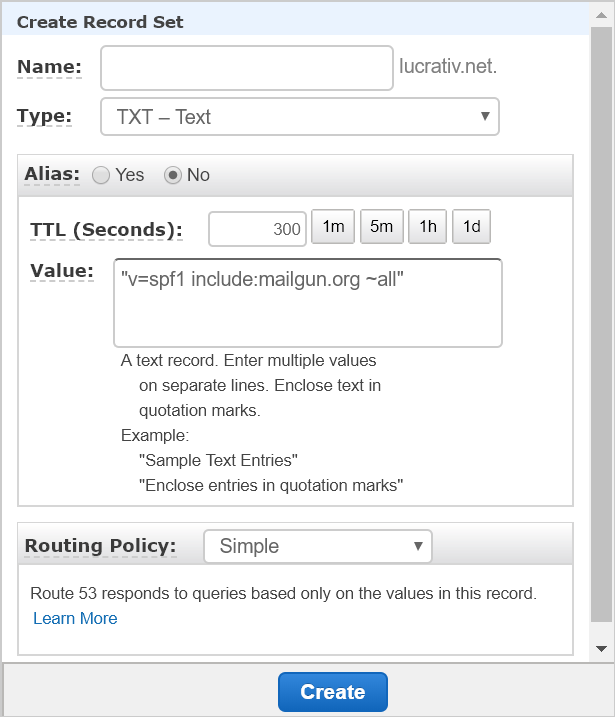The width and height of the screenshot is (616, 718).
Task: Click the TTL (Seconds) label
Action: 106,229
